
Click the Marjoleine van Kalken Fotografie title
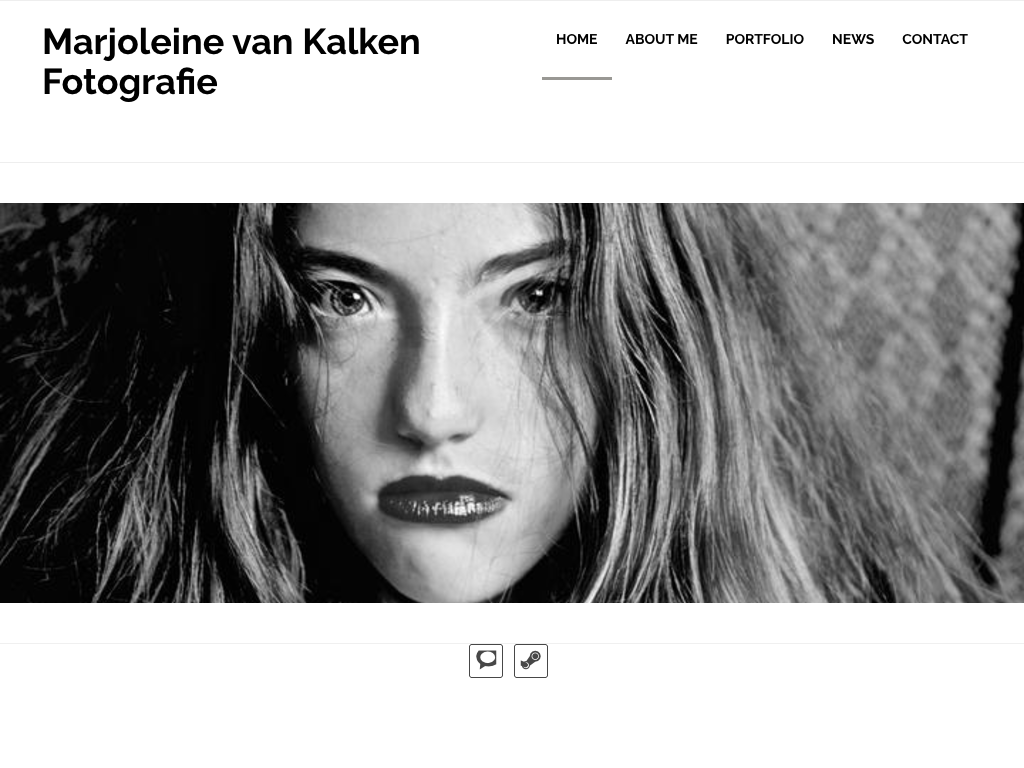pyautogui.click(x=231, y=61)
